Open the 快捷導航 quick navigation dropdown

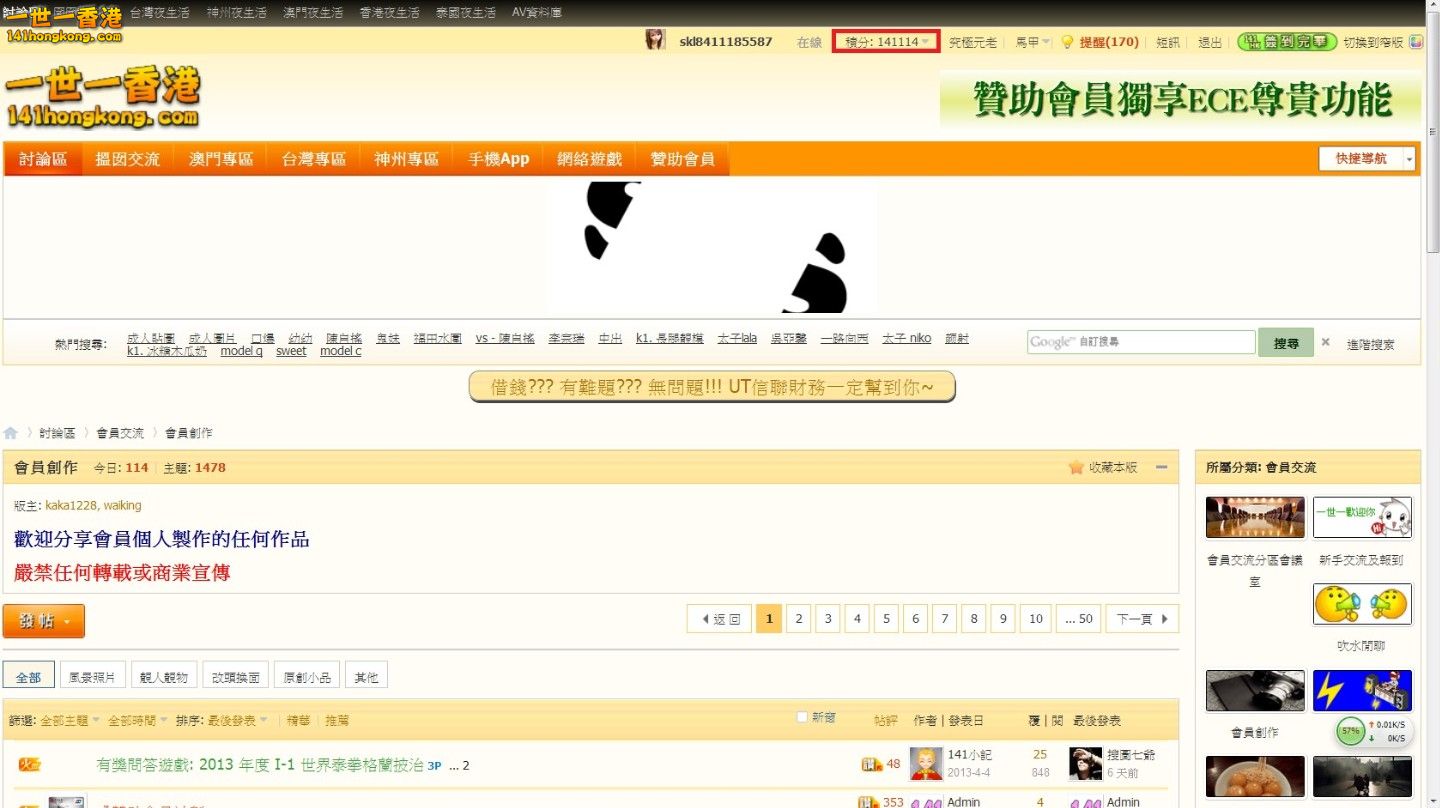point(1368,158)
